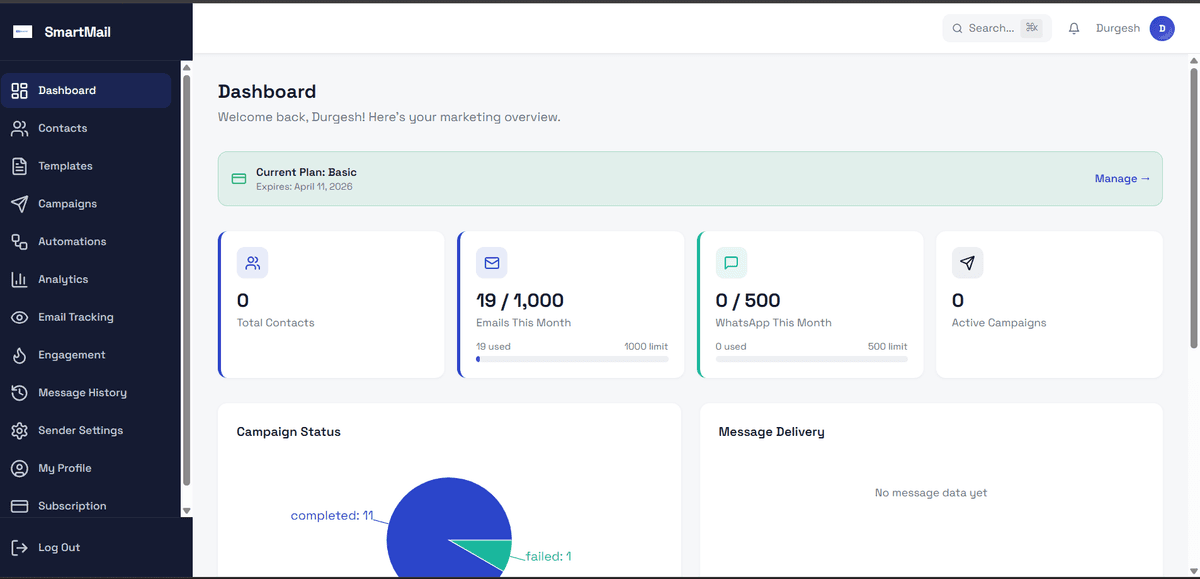Click the envelope icon on Emails card
Screen dimensions: 1200x579
tap(492, 263)
